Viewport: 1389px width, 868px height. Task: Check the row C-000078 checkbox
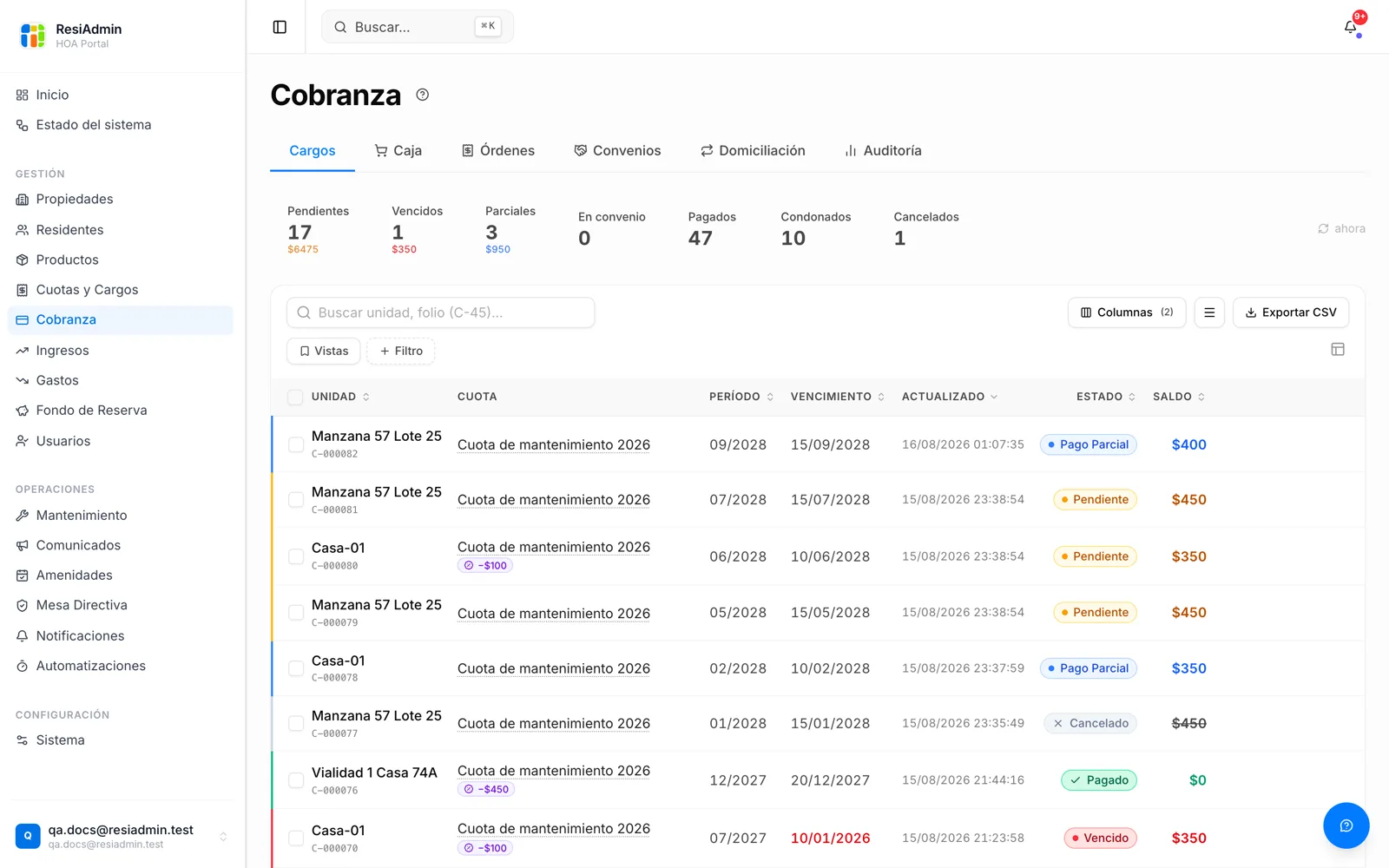click(296, 668)
